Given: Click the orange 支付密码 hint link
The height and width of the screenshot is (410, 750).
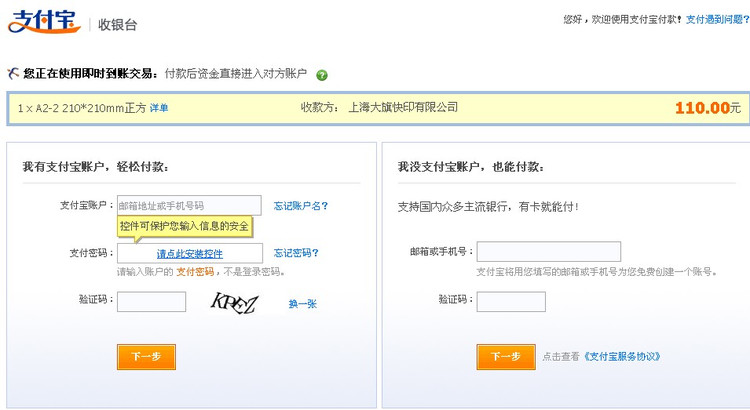Looking at the screenshot, I should coord(195,272).
